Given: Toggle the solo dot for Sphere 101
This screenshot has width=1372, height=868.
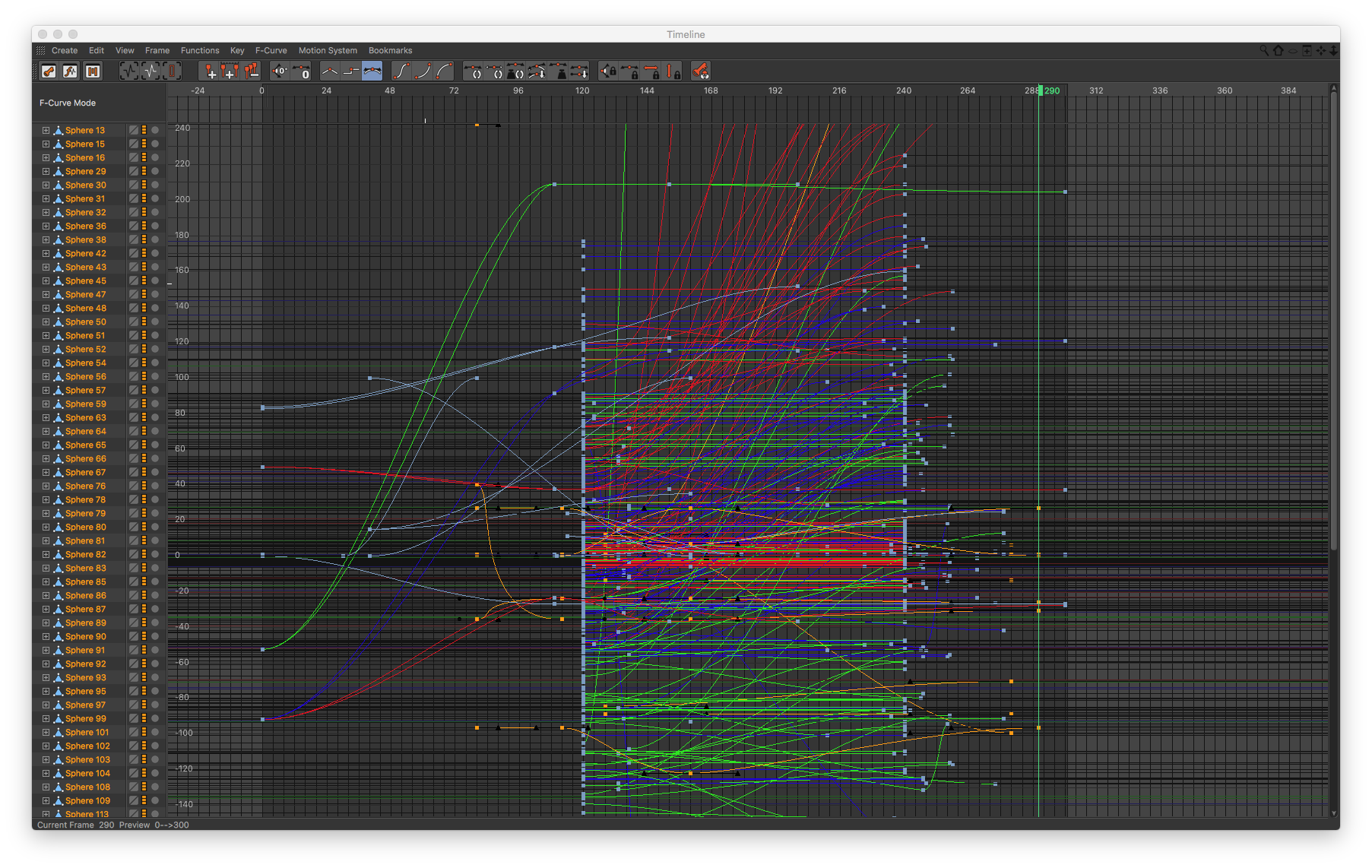Looking at the screenshot, I should pyautogui.click(x=155, y=733).
